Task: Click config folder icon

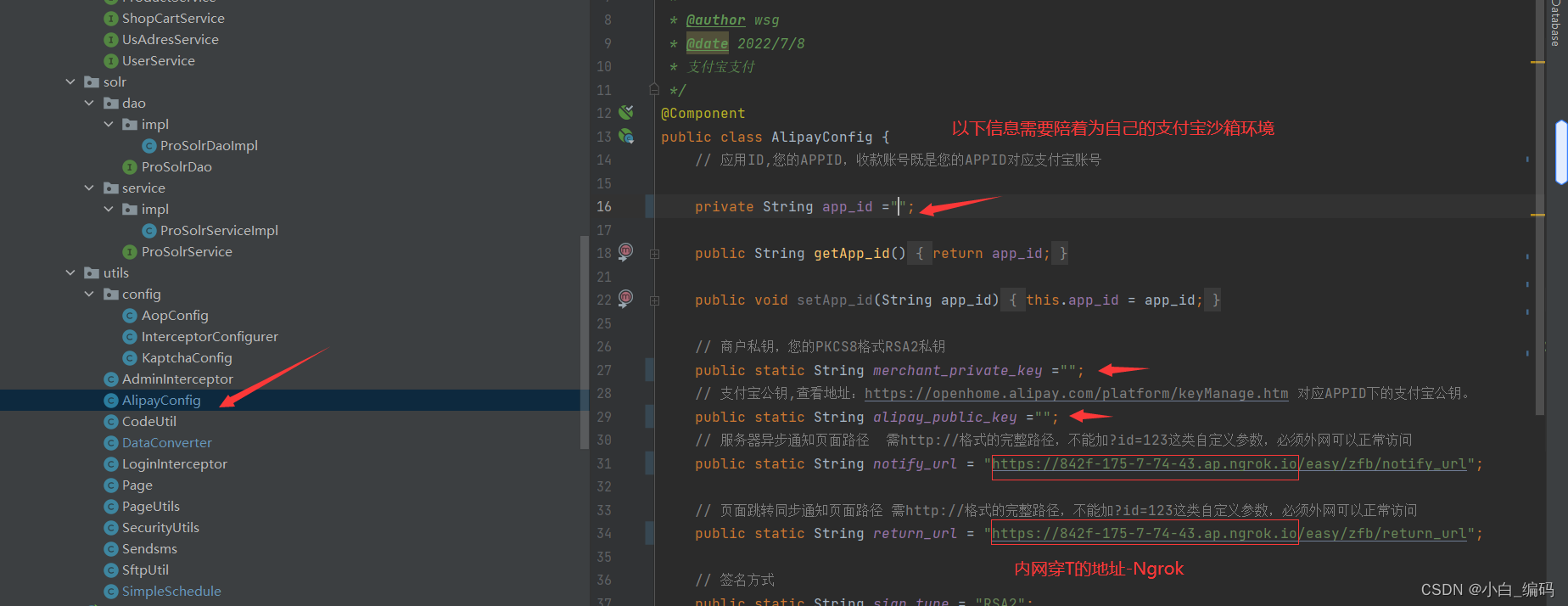Action: [110, 295]
